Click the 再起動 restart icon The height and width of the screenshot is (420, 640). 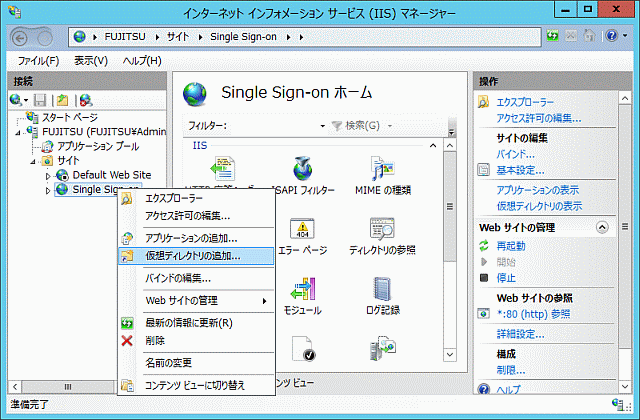tap(484, 246)
